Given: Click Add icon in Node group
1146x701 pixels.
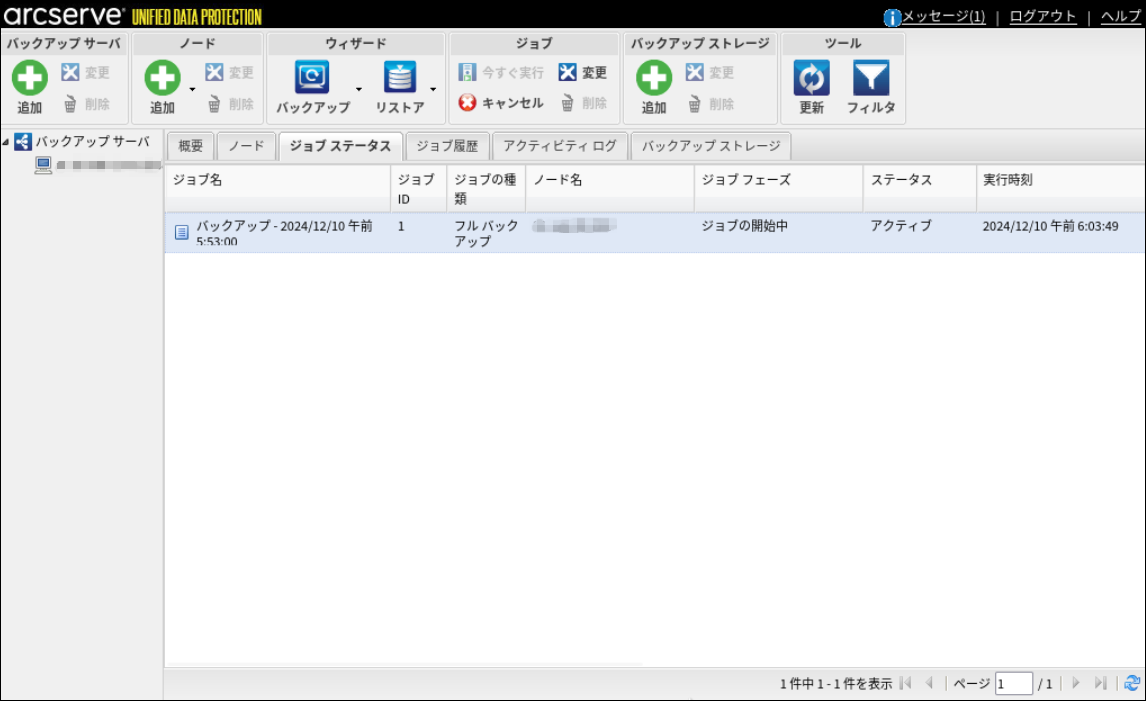Looking at the screenshot, I should [162, 78].
